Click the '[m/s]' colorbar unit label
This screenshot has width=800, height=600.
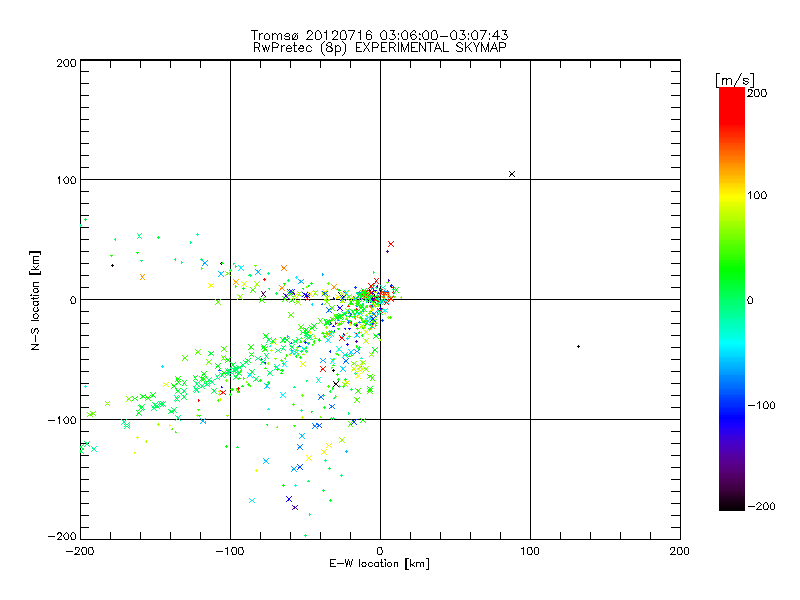coord(735,80)
